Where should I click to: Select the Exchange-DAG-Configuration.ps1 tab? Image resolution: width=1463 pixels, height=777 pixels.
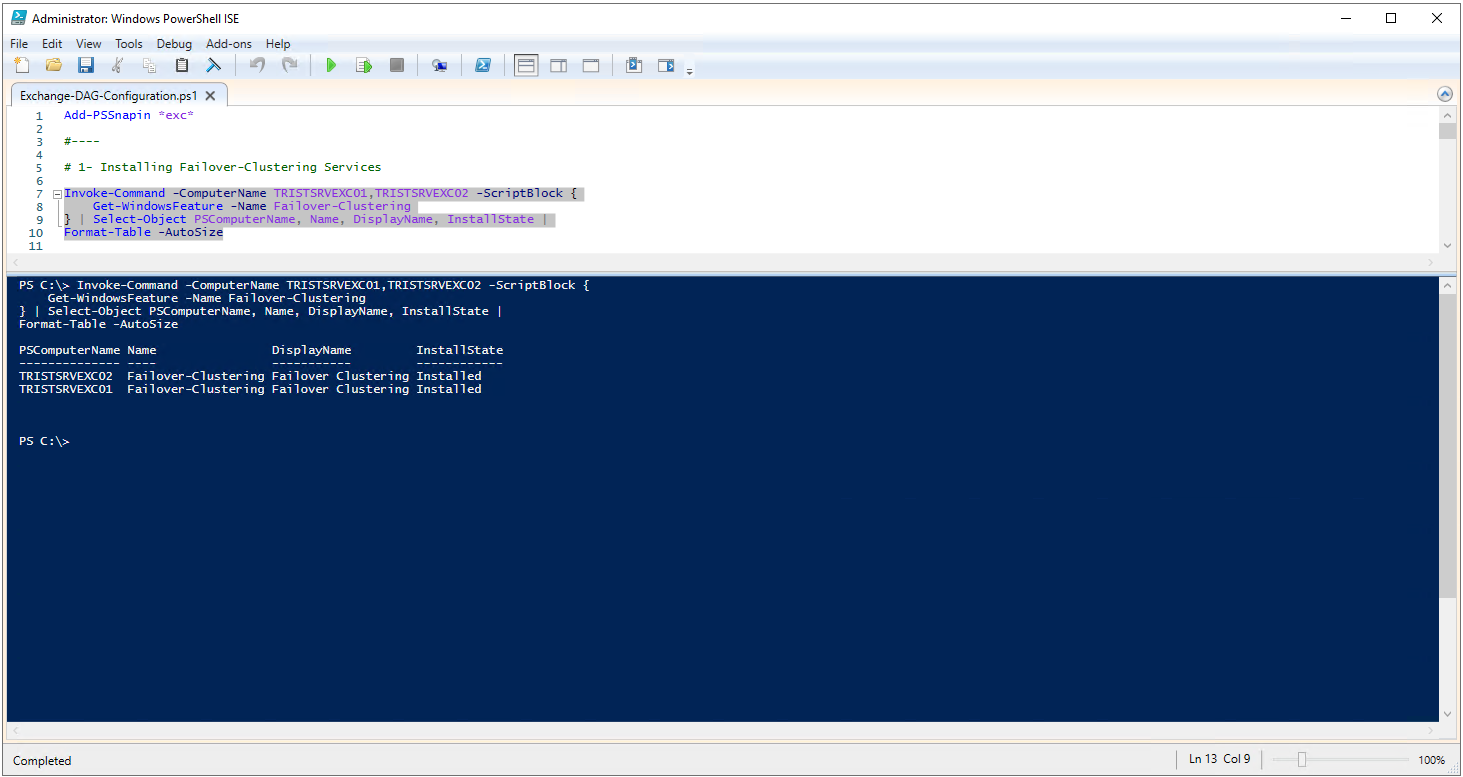(108, 96)
